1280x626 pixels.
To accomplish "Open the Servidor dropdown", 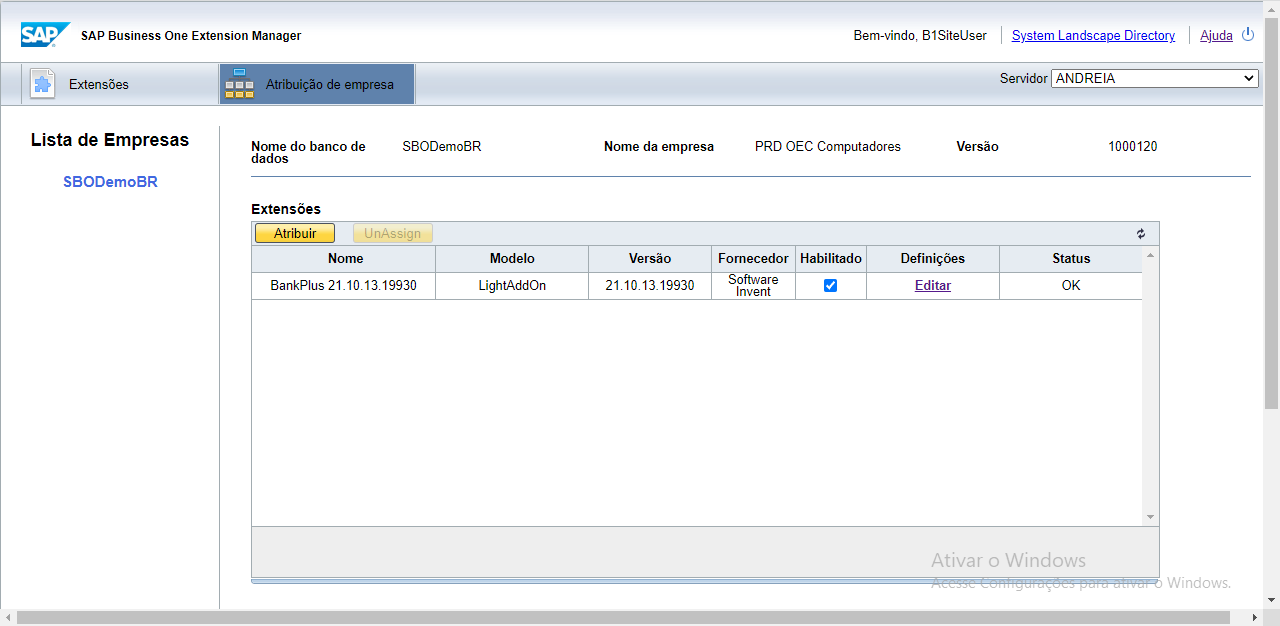I will [x=1155, y=78].
